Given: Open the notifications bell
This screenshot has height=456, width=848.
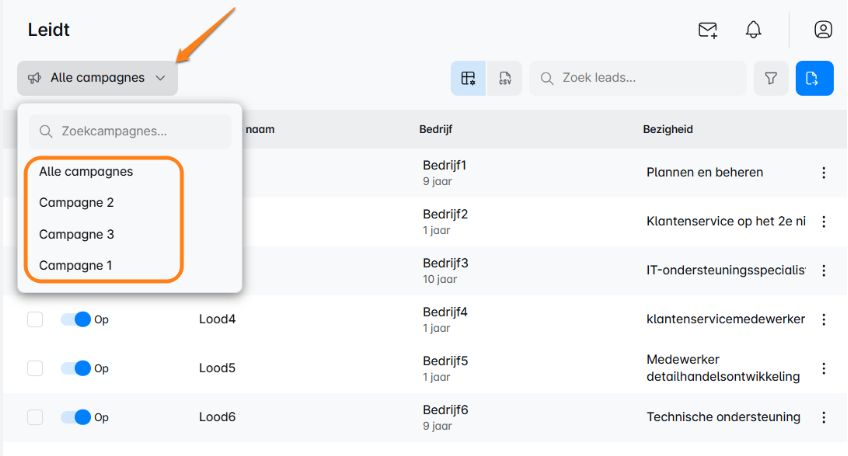Looking at the screenshot, I should [754, 30].
